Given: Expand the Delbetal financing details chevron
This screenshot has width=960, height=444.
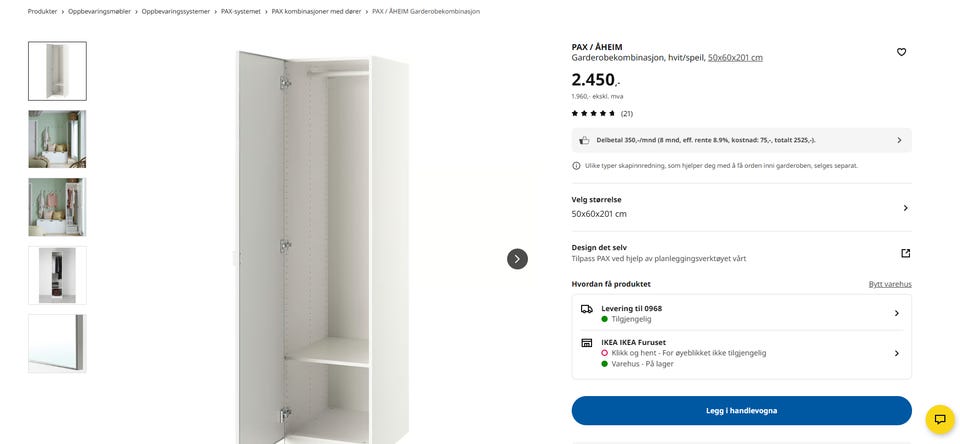Looking at the screenshot, I should pos(898,140).
